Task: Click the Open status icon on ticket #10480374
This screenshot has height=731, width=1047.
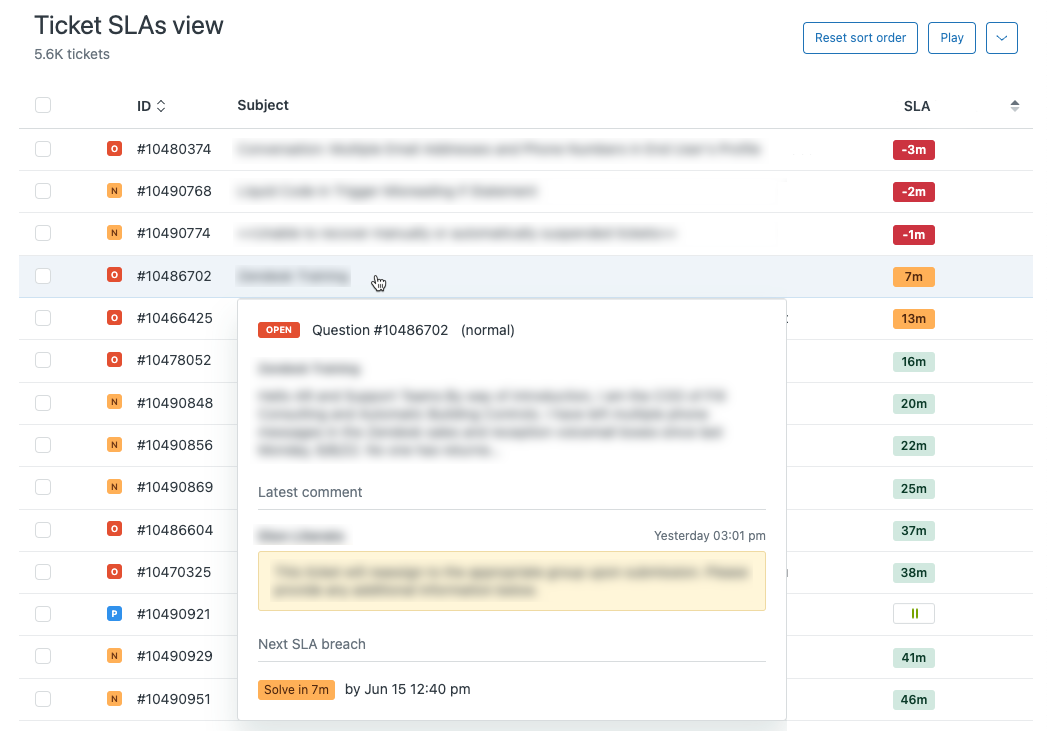Action: click(x=114, y=148)
